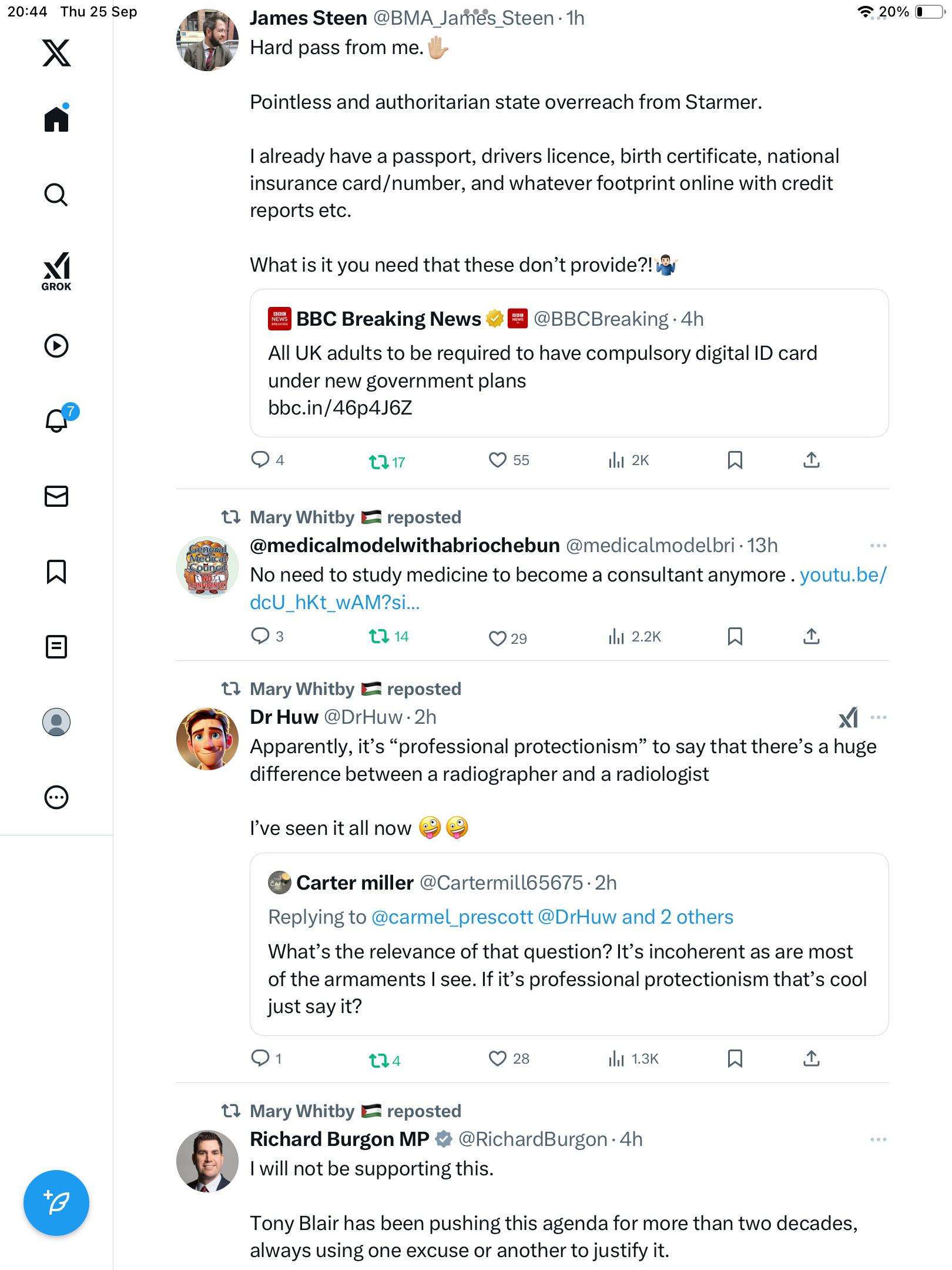Open the Profile sidebar item
Viewport: 952px width, 1270px height.
(x=56, y=722)
